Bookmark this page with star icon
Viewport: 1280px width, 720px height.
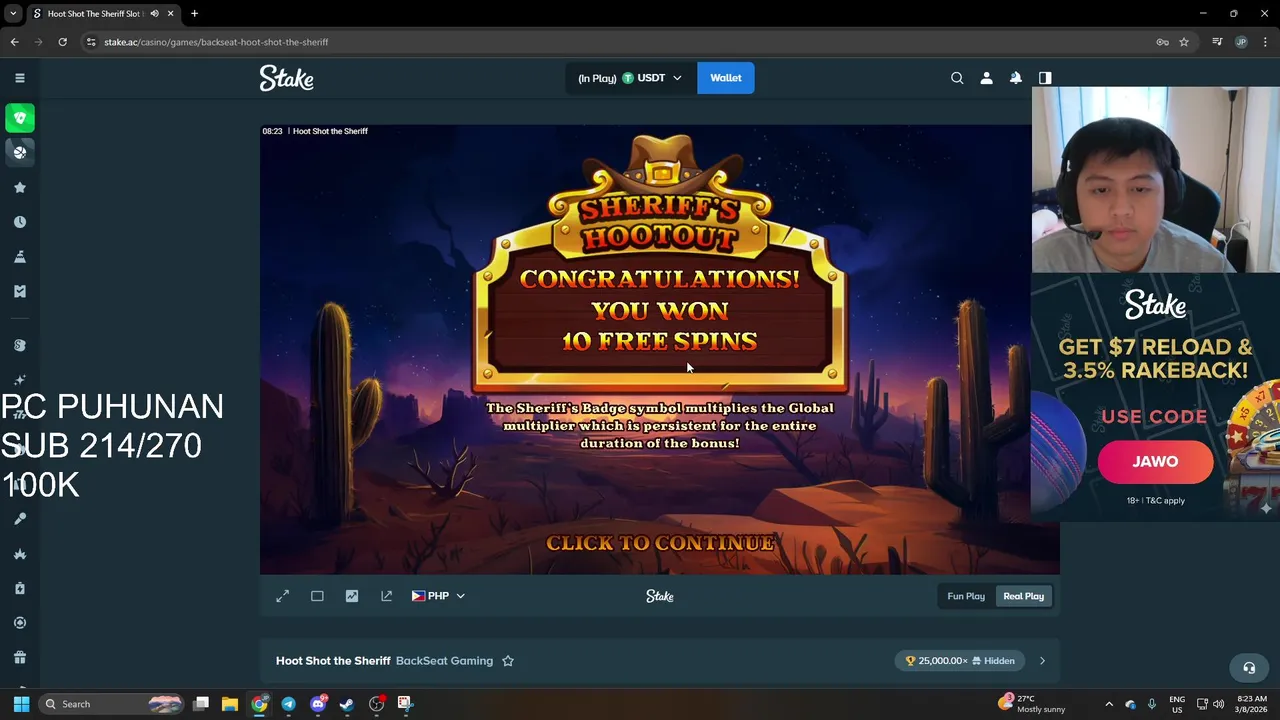point(1184,42)
